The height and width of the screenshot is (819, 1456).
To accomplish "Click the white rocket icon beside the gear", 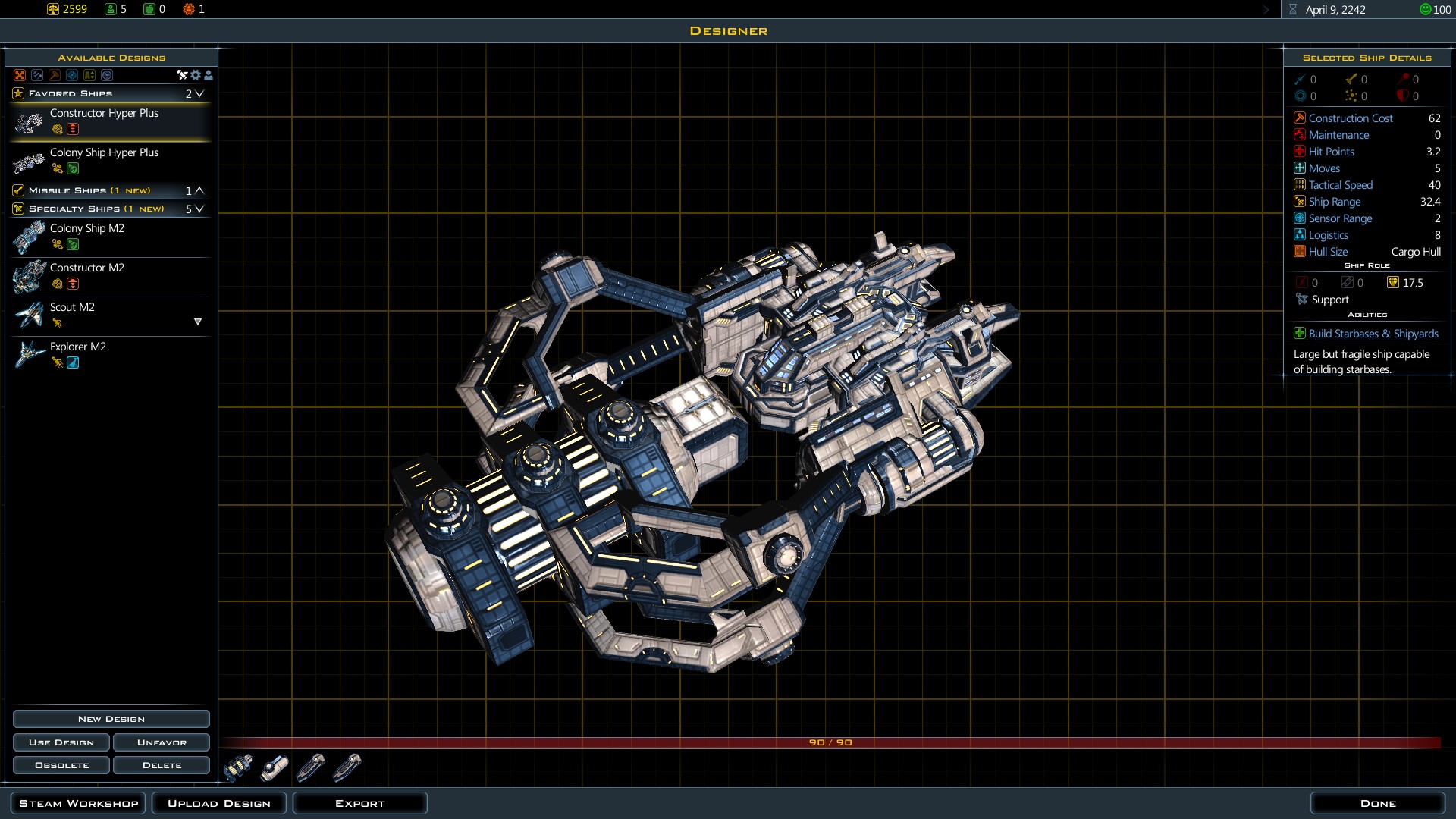I will (182, 75).
